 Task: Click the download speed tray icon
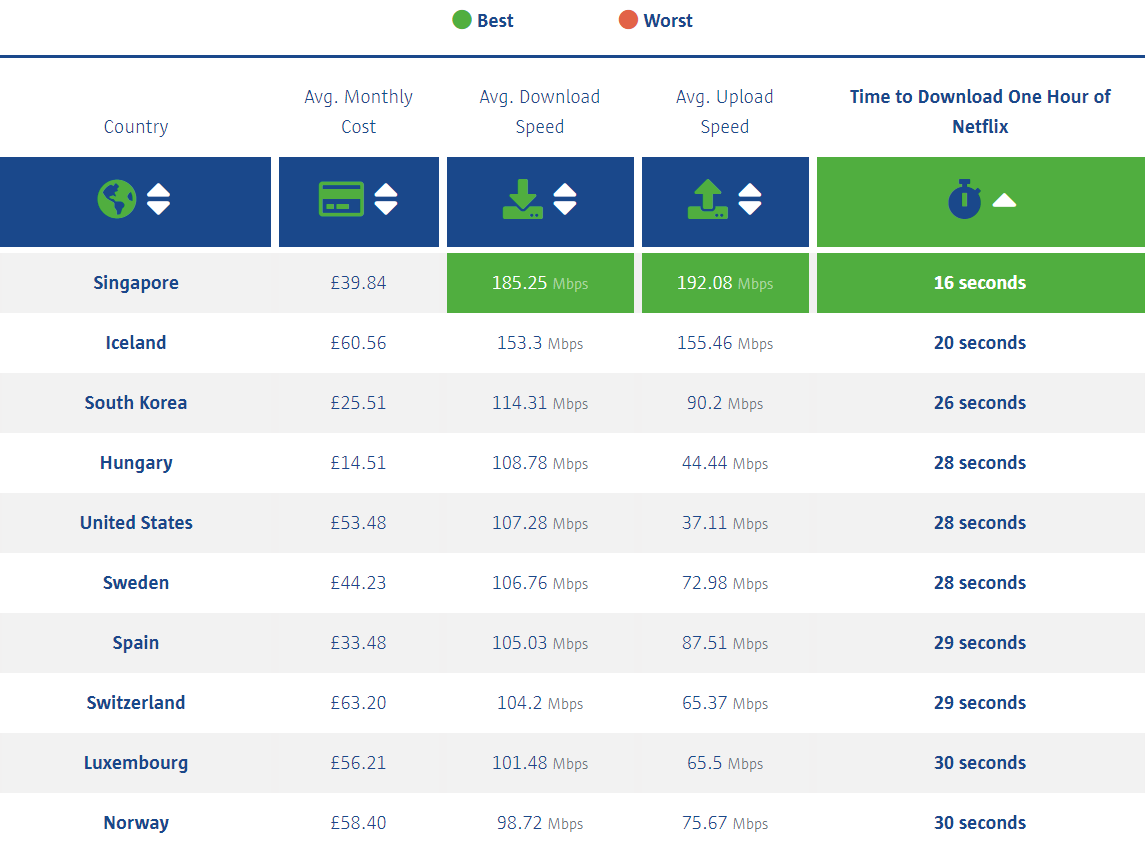[x=523, y=200]
